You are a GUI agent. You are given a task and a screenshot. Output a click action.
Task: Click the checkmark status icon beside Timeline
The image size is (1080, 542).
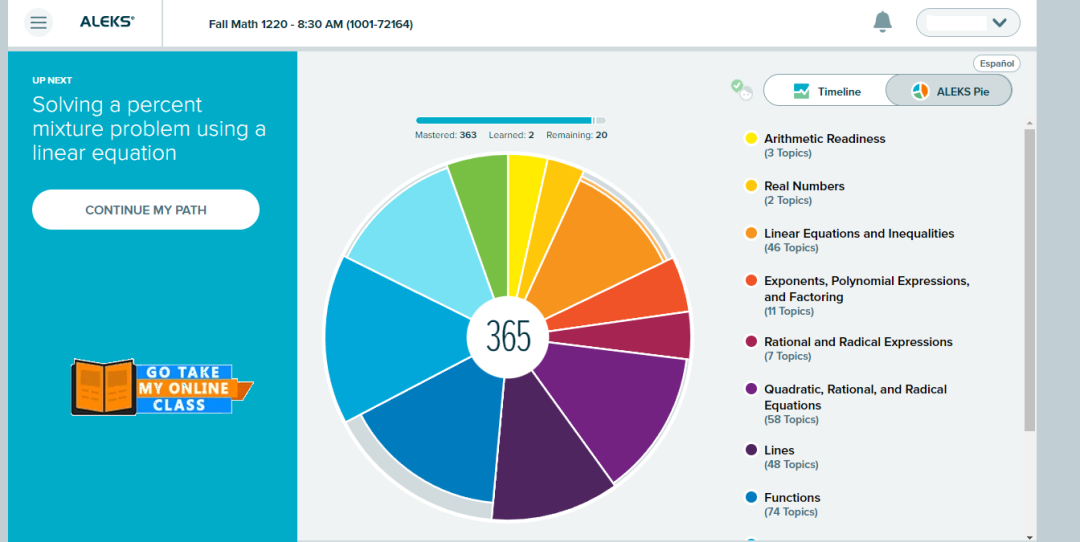741,90
